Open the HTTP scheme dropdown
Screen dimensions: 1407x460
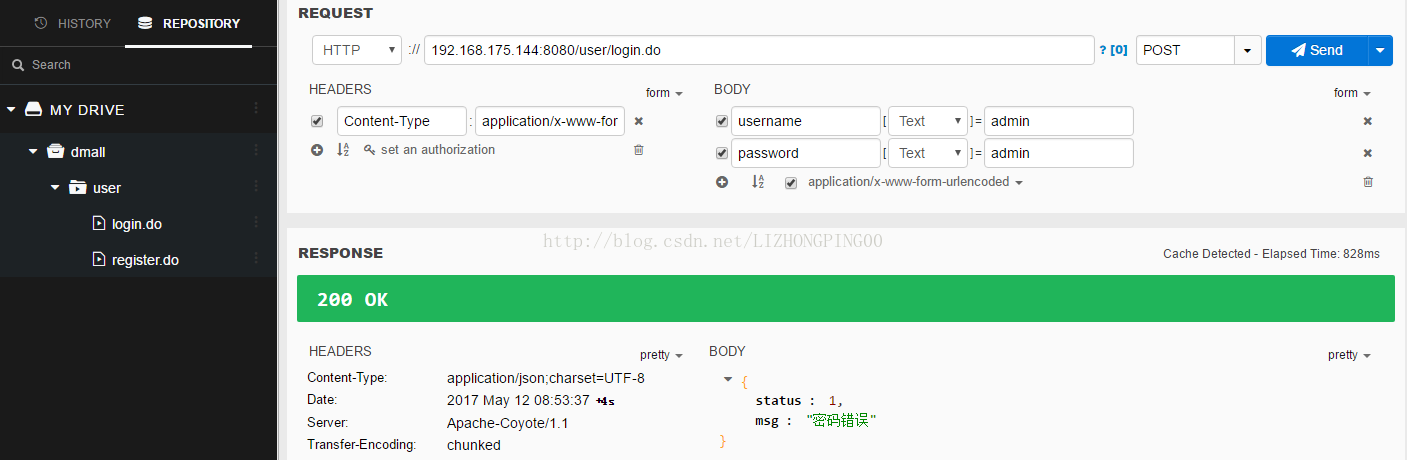pyautogui.click(x=356, y=50)
